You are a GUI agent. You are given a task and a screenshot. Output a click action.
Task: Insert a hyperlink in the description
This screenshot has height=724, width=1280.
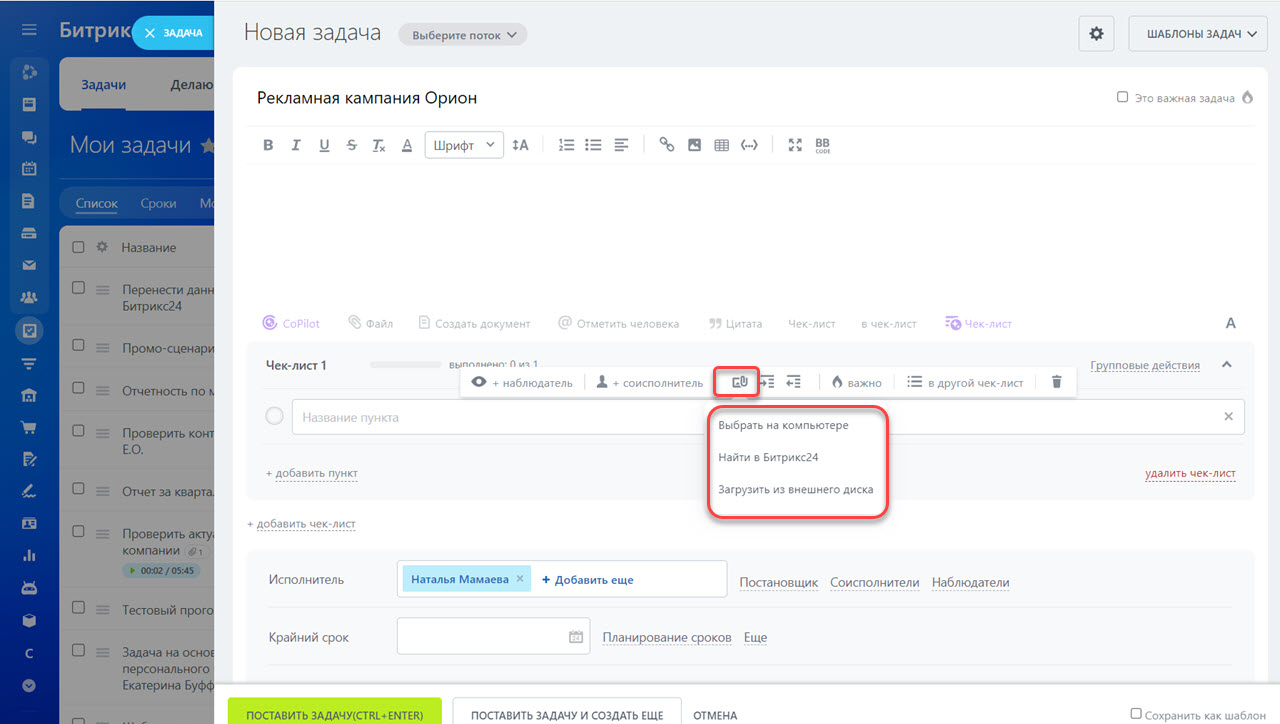tap(667, 145)
